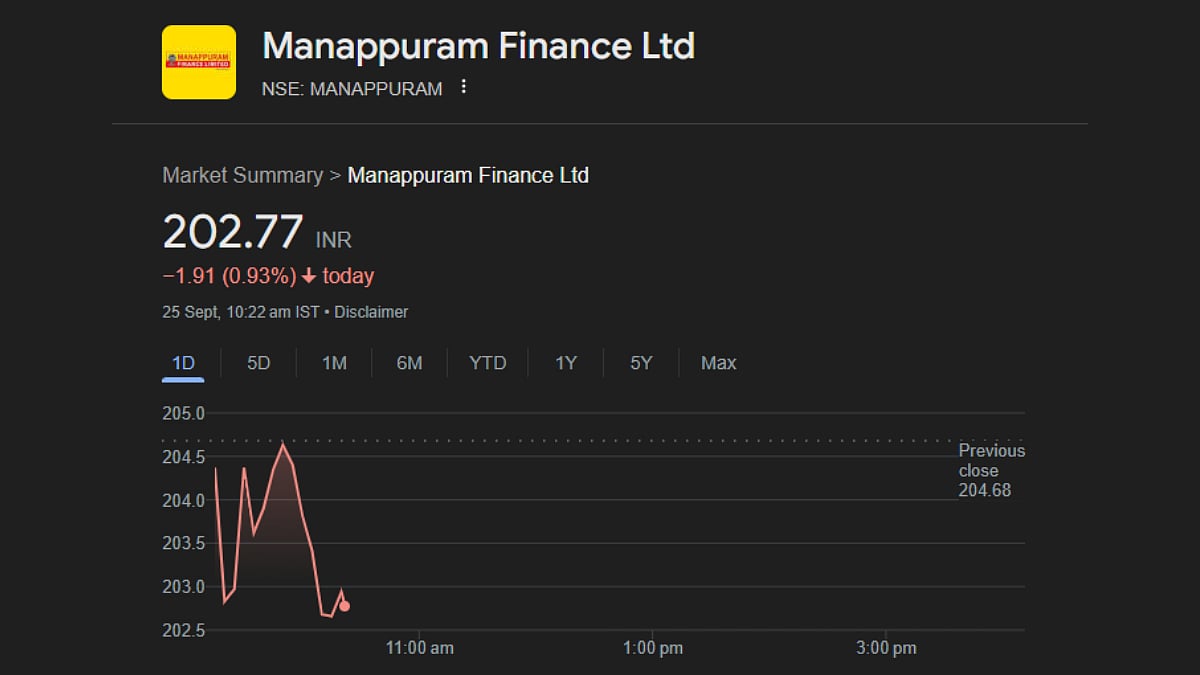Image resolution: width=1200 pixels, height=675 pixels.
Task: Select the Max range tab
Action: (718, 363)
